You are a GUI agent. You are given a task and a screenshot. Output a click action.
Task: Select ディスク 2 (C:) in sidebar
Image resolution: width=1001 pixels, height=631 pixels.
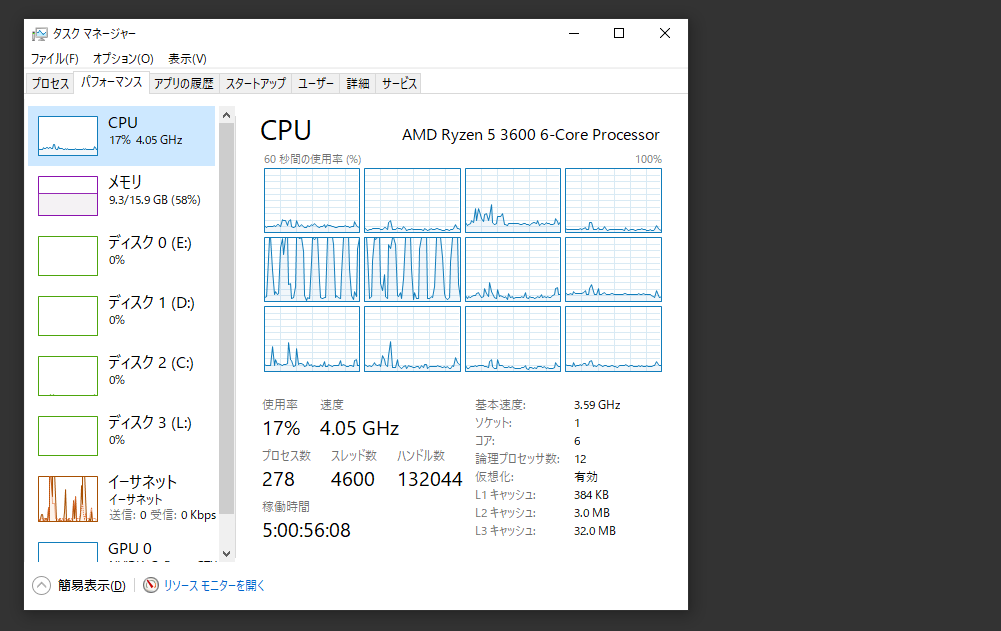(121, 376)
